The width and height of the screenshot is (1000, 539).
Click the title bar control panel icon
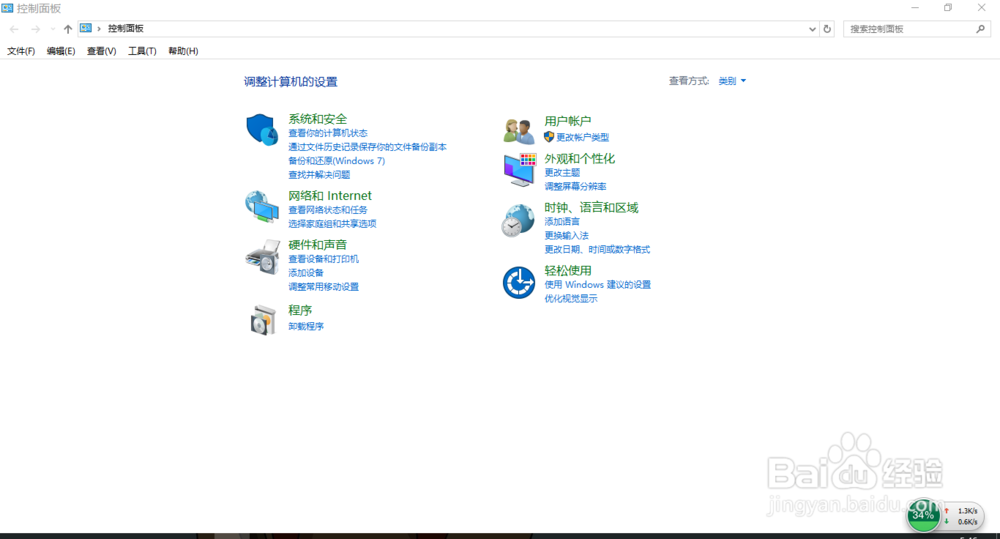(7, 8)
